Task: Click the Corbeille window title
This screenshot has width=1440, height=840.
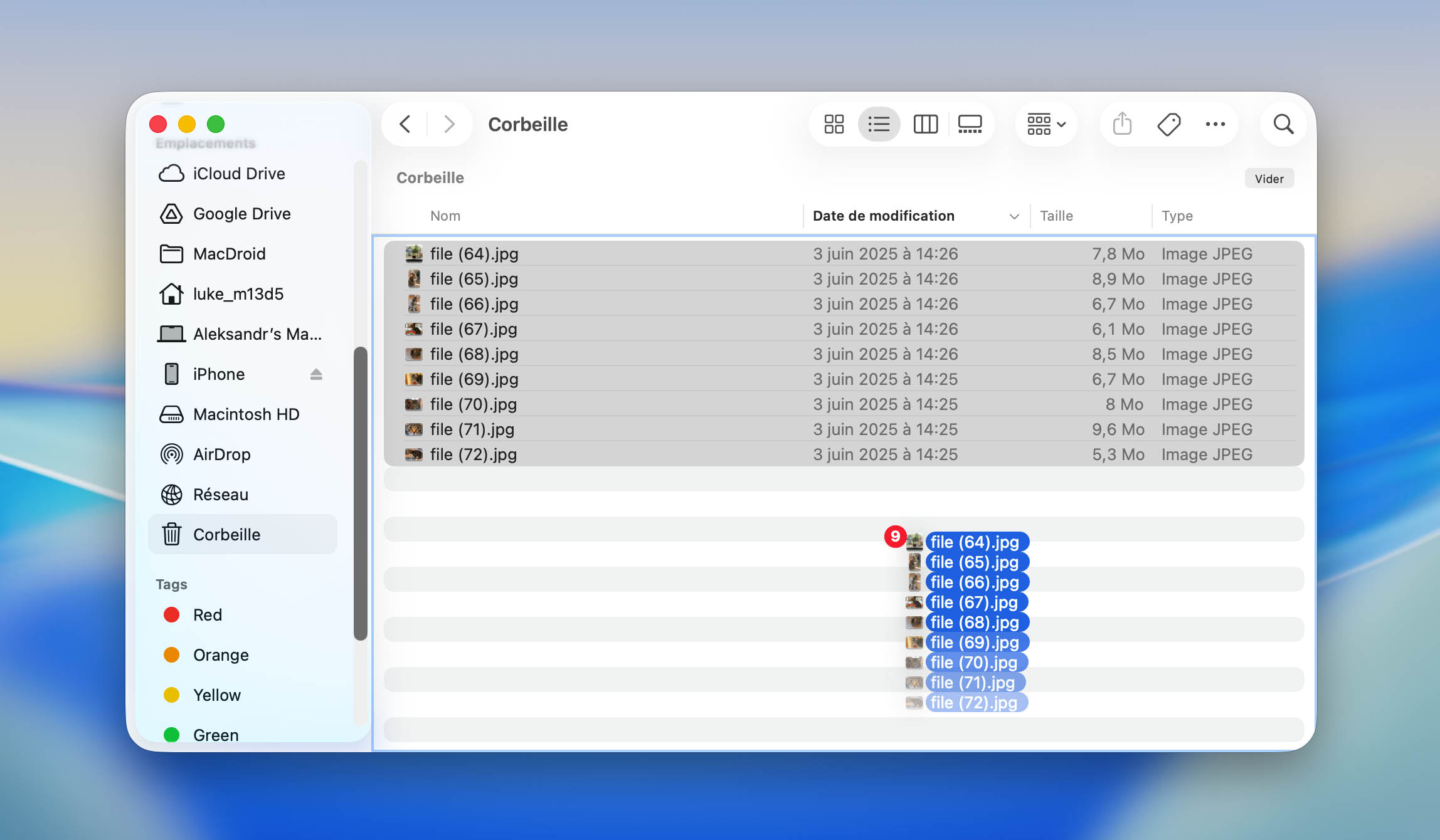Action: coord(527,124)
